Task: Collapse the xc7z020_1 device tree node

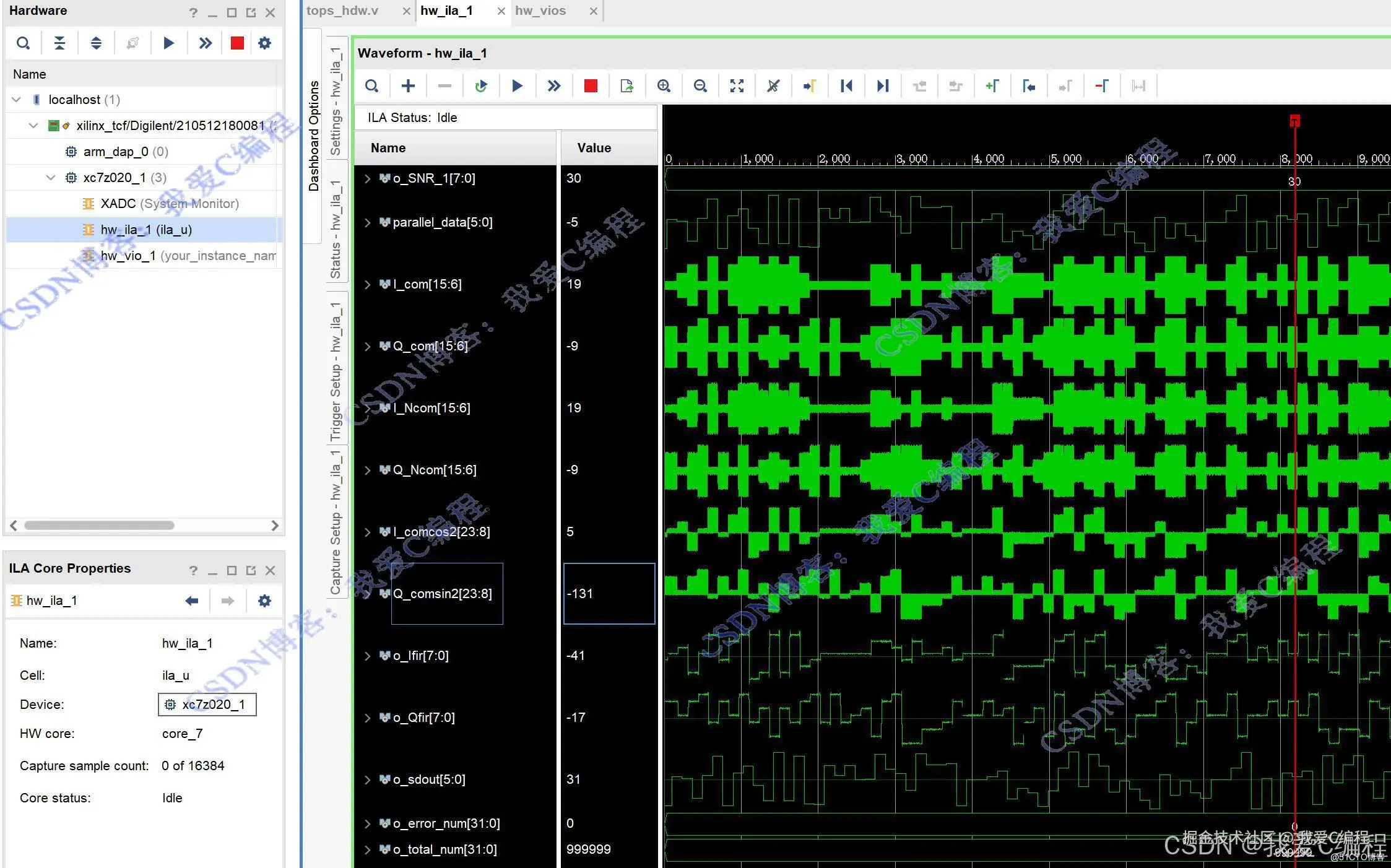Action: [51, 178]
